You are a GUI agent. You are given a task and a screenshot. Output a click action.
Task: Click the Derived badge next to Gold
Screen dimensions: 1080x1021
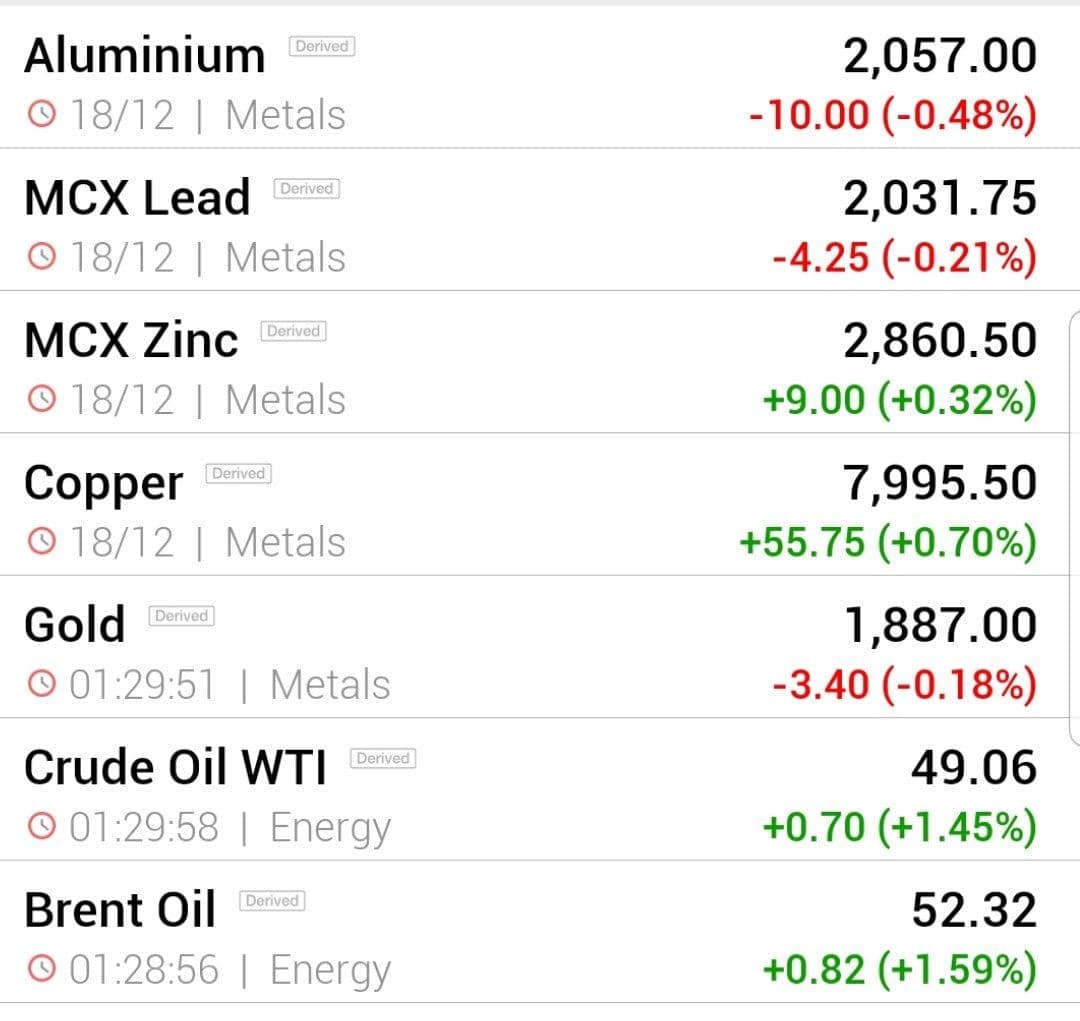181,616
